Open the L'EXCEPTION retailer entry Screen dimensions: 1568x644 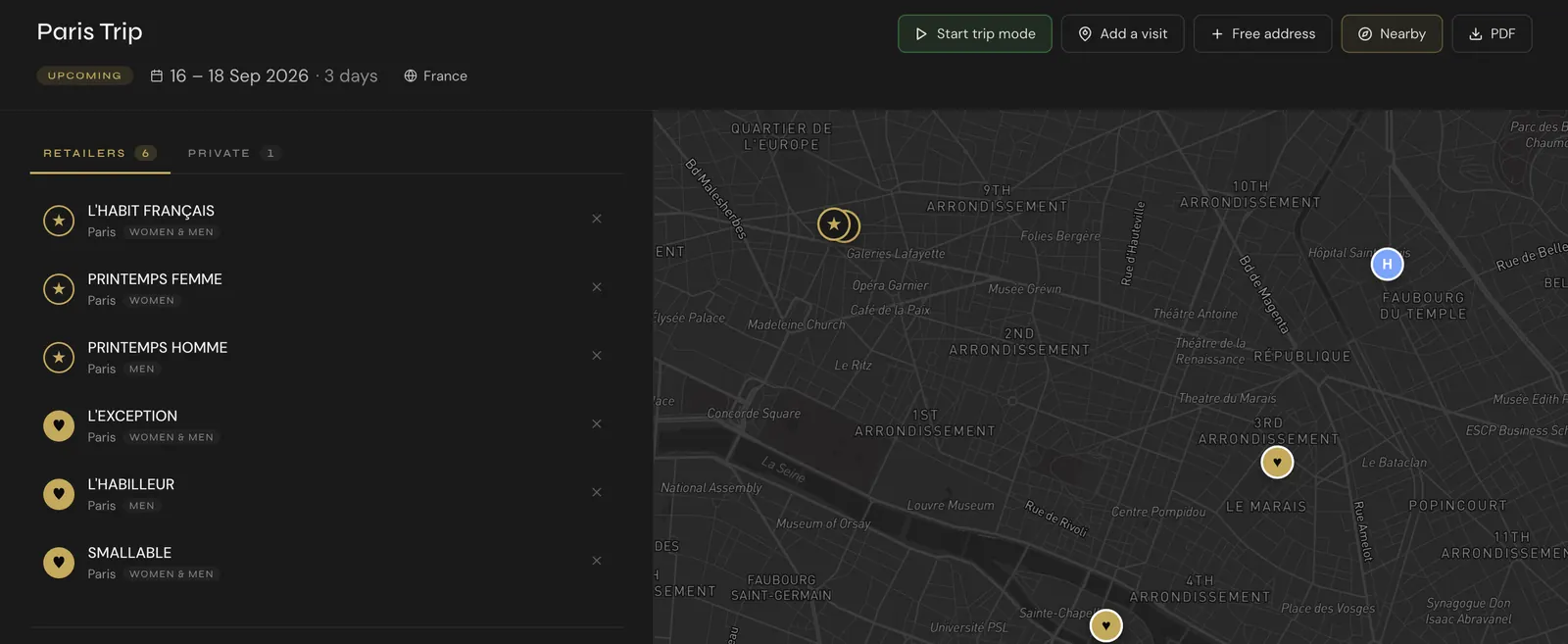pos(326,425)
